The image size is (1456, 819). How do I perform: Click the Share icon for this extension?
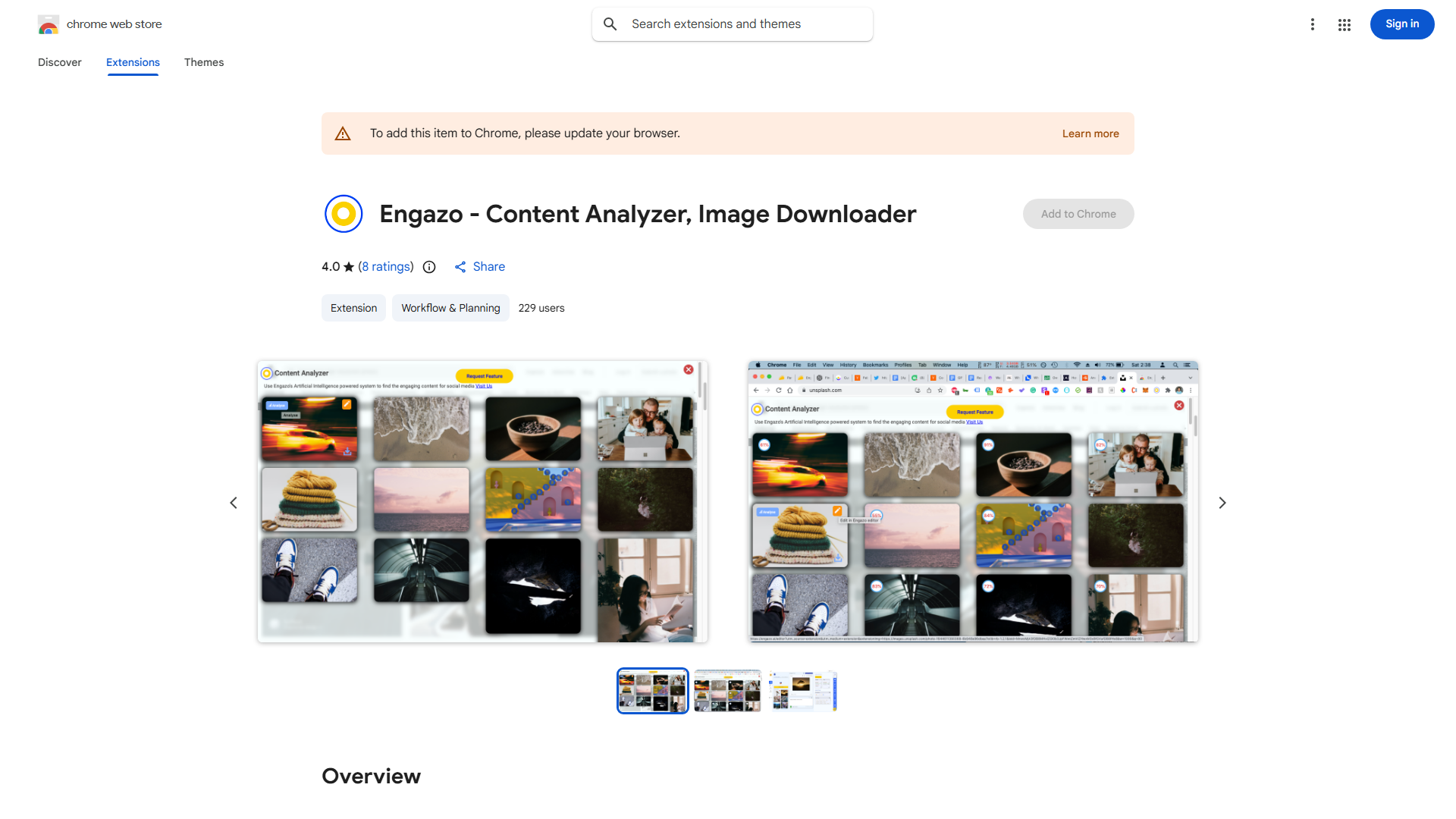click(x=461, y=267)
